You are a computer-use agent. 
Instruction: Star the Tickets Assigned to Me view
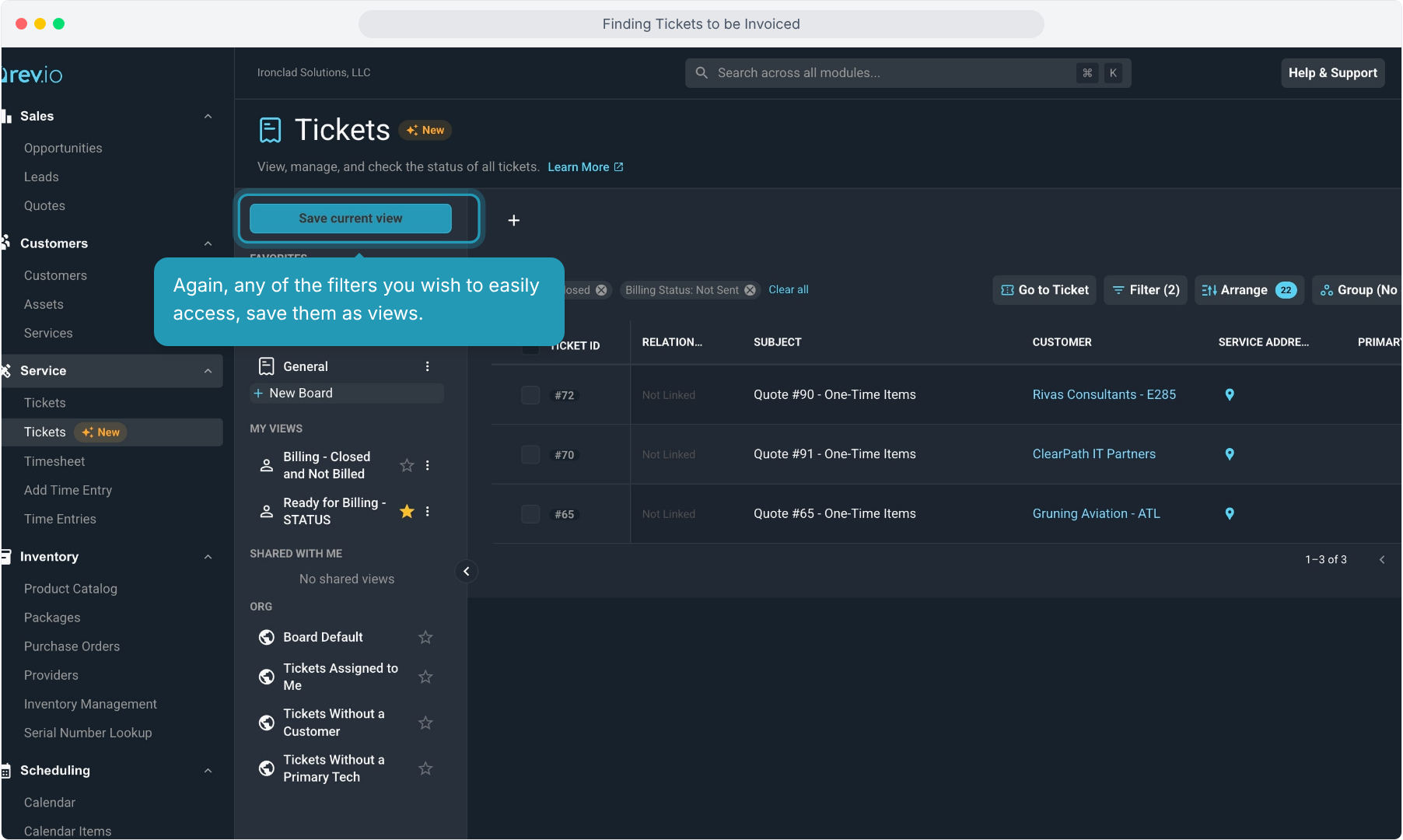425,677
